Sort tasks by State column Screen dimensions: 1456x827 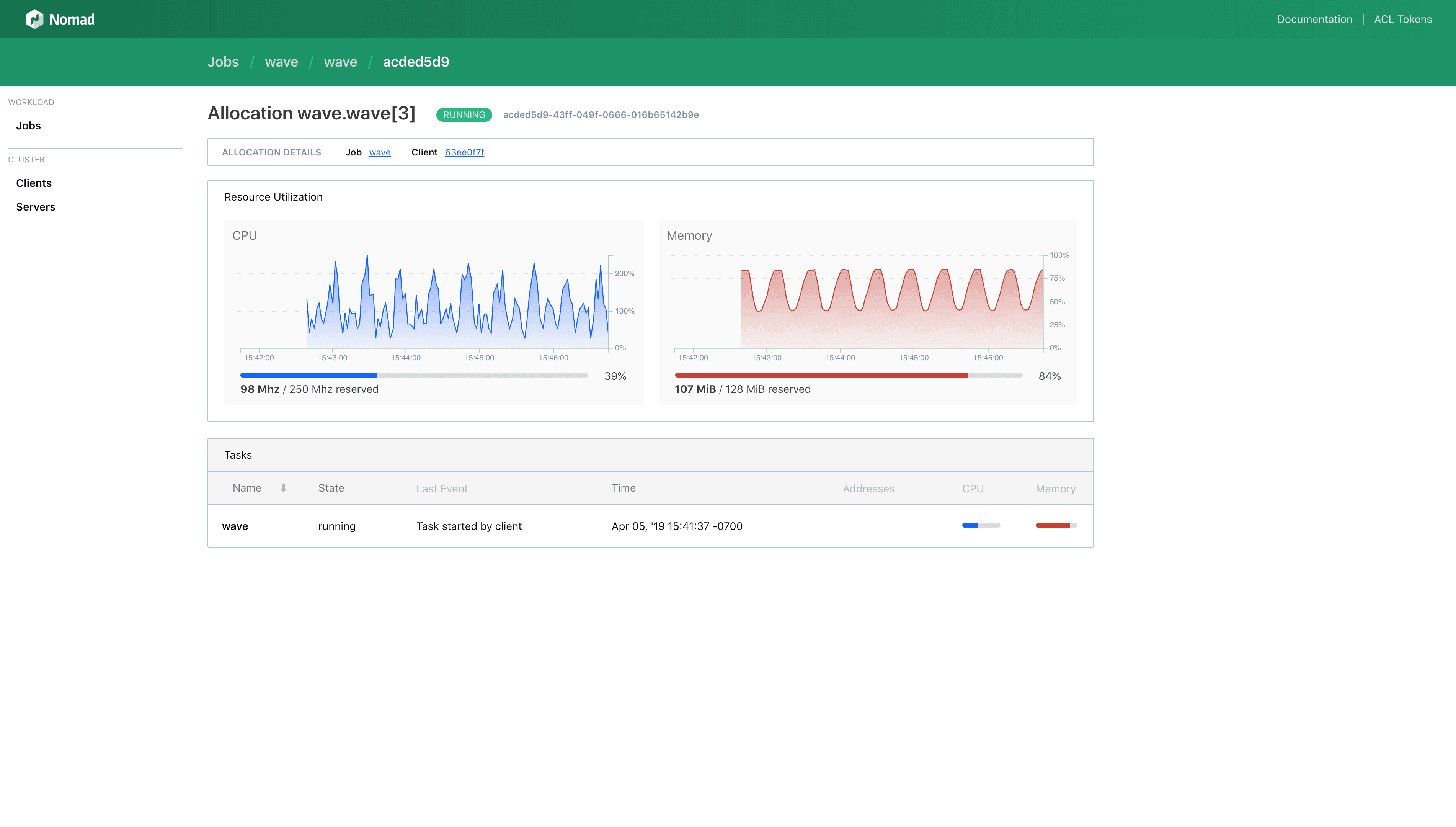tap(331, 488)
